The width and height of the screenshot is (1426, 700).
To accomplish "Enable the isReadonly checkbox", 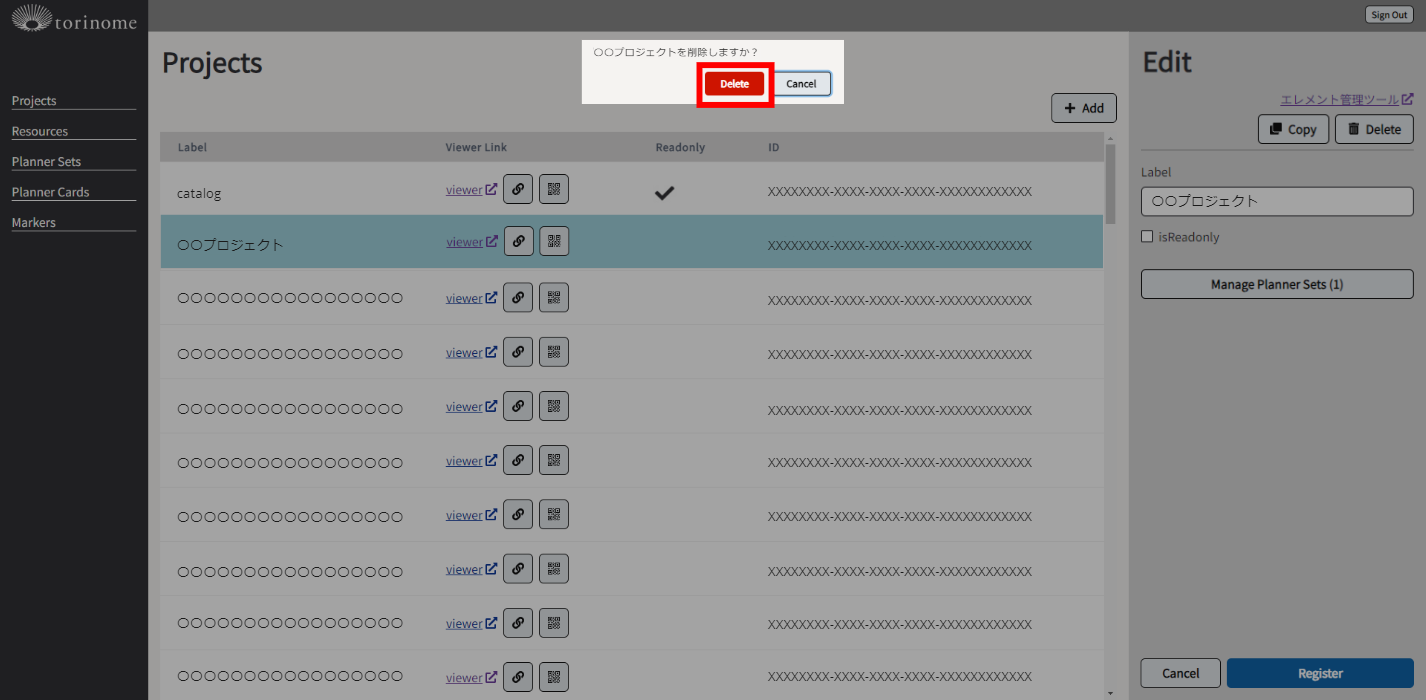I will point(1147,237).
